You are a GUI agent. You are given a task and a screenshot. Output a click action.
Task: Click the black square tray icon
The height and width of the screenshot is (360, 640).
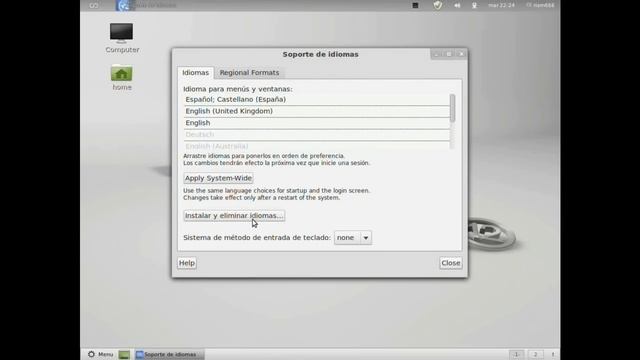click(415, 5)
